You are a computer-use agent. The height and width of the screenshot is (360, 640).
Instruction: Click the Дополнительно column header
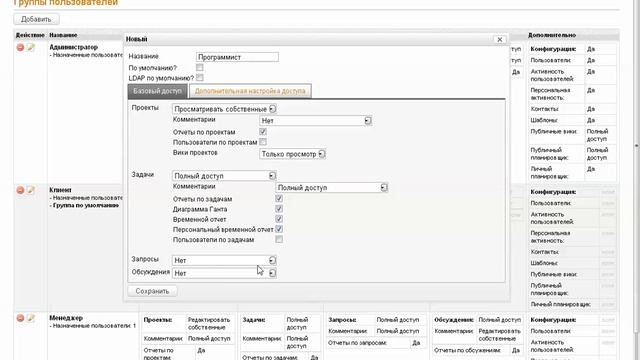pyautogui.click(x=552, y=36)
